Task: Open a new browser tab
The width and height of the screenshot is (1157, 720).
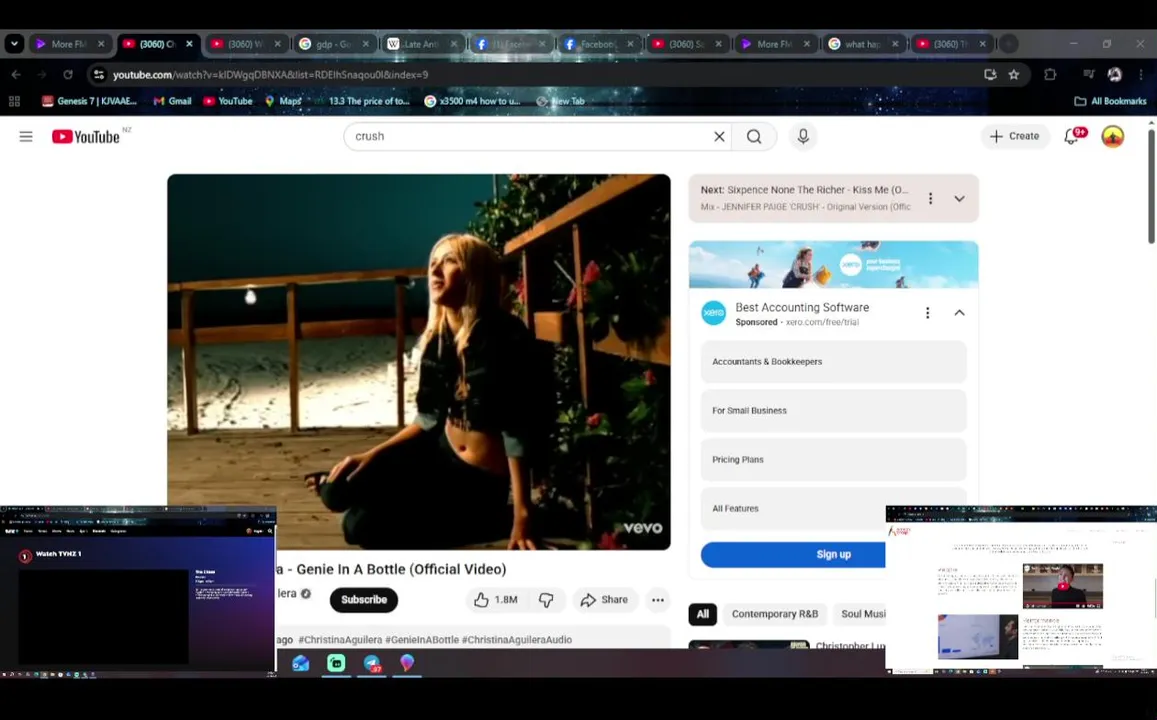Action: point(1009,44)
